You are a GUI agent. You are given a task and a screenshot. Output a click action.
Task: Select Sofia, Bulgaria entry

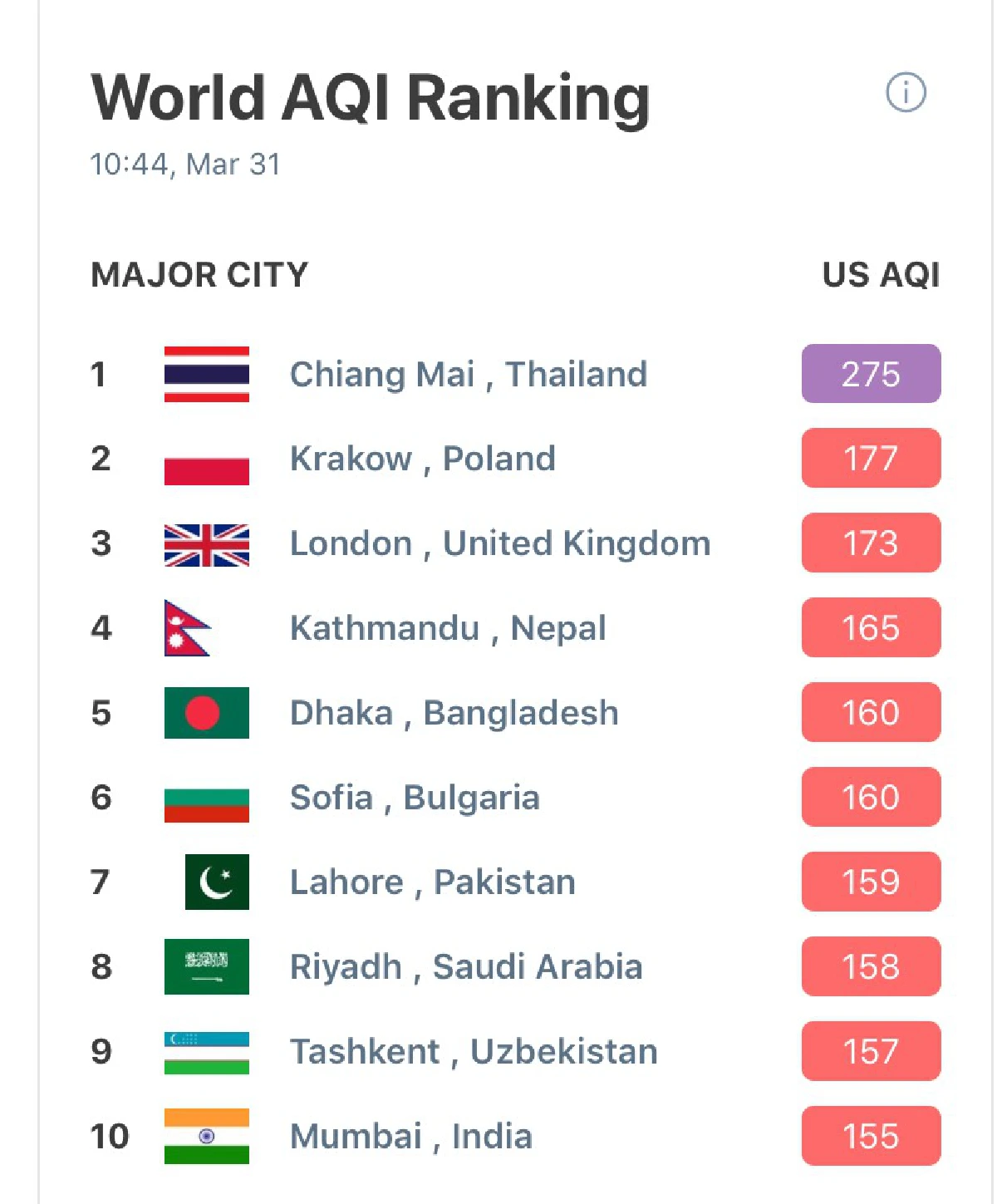tap(415, 798)
